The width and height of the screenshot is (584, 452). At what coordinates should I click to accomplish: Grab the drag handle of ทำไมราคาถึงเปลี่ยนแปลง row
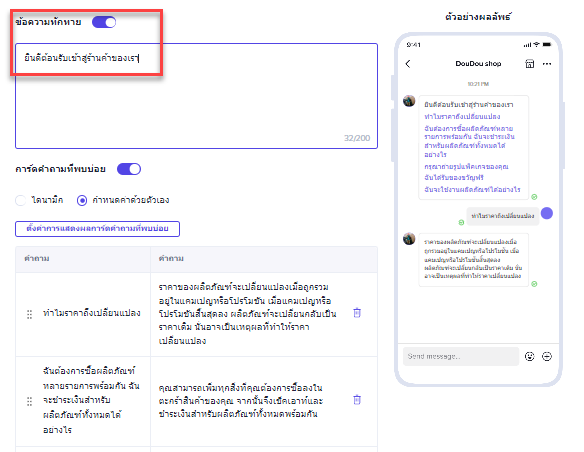tap(29, 314)
